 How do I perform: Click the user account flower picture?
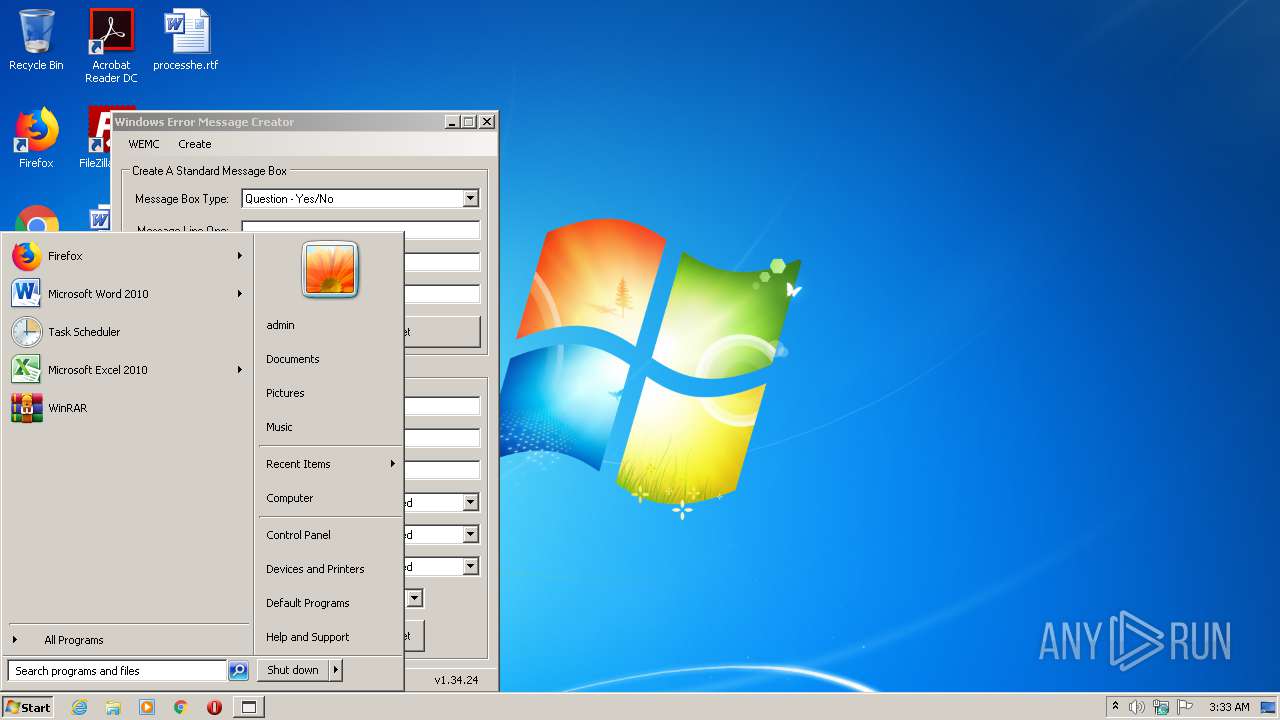pos(330,270)
